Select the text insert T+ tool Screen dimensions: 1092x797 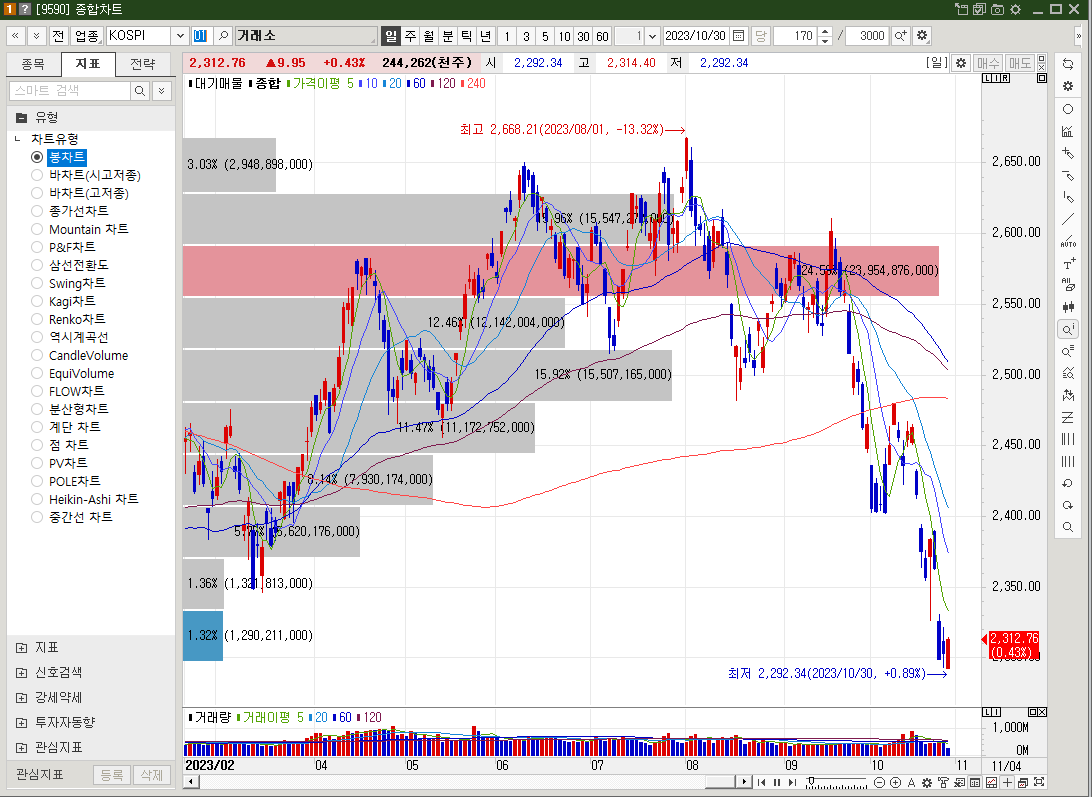coord(1068,263)
